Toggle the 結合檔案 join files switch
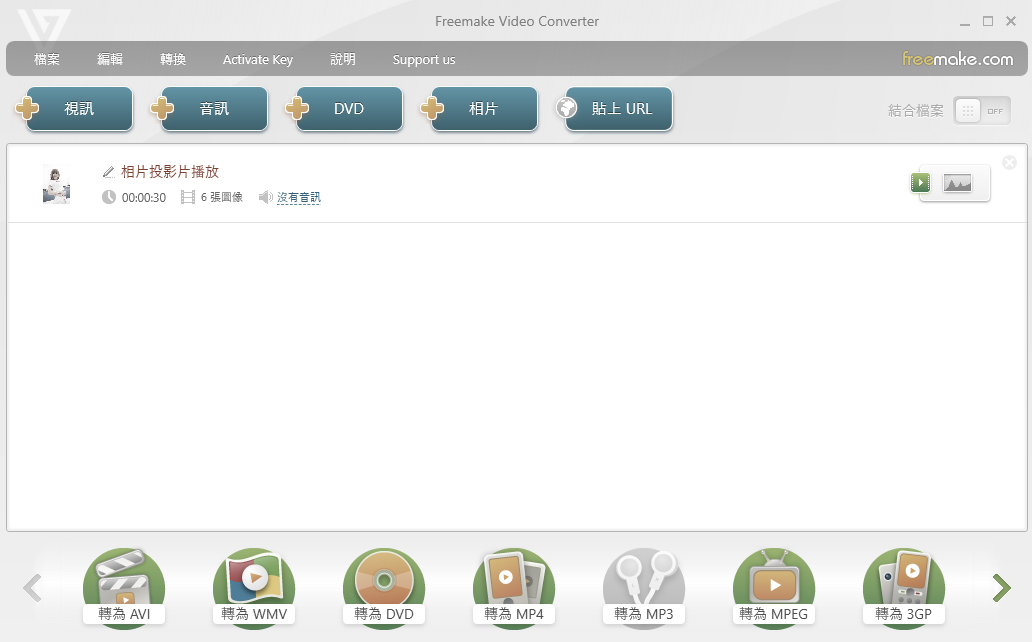This screenshot has width=1032, height=642. [x=981, y=111]
